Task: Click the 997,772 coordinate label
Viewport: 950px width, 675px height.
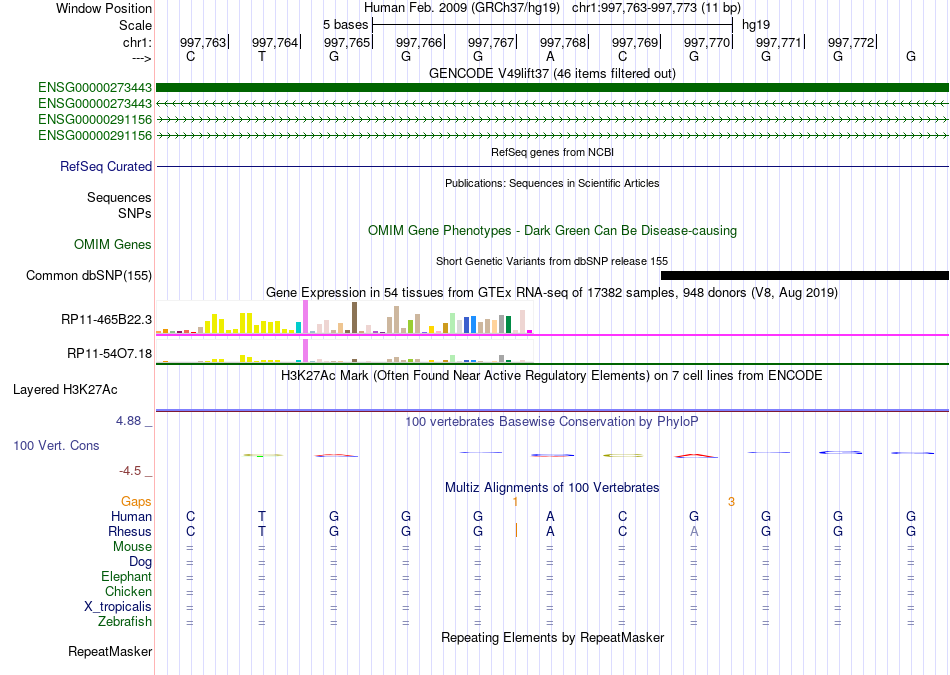Action: (851, 42)
